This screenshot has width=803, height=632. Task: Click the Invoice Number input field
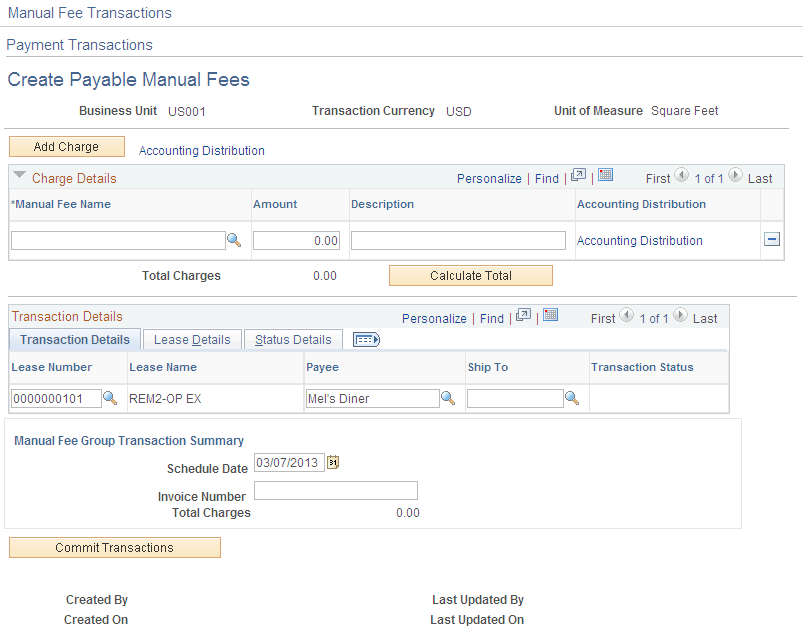click(335, 490)
